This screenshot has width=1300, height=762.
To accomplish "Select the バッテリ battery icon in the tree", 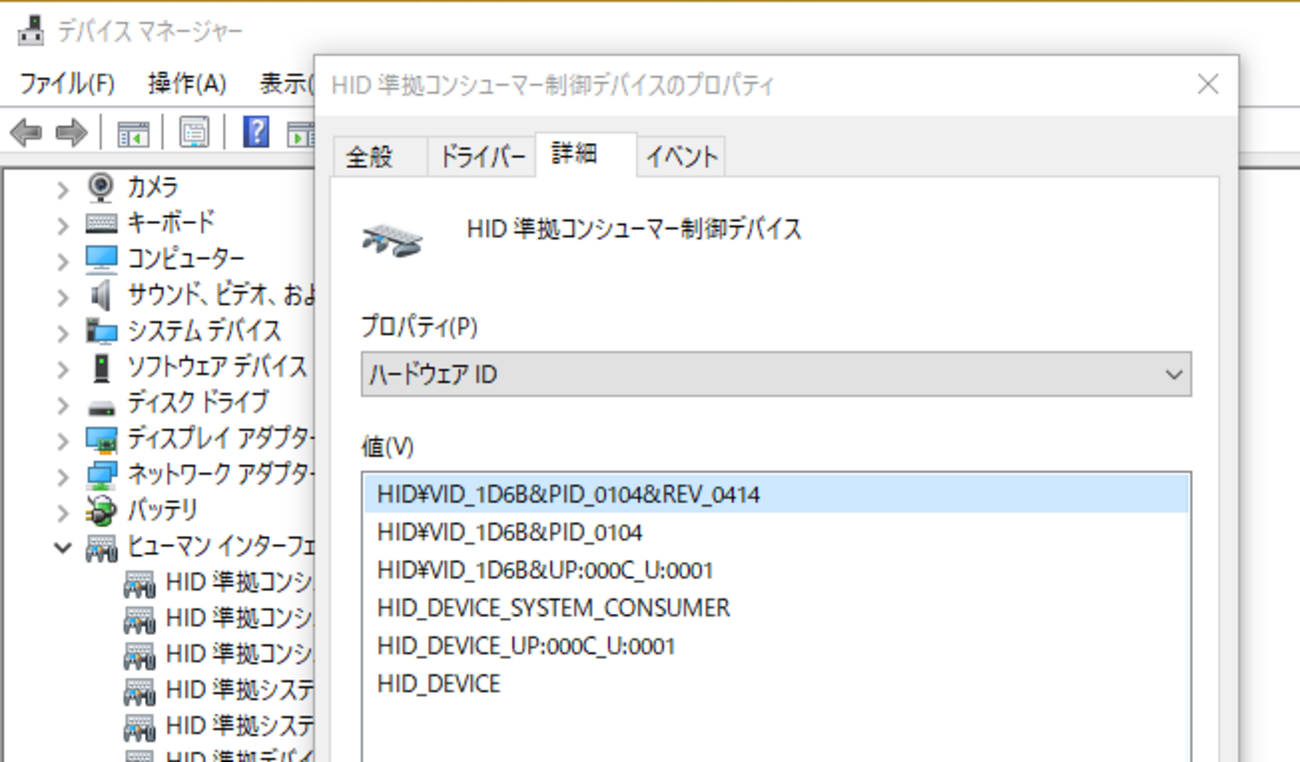I will click(101, 511).
